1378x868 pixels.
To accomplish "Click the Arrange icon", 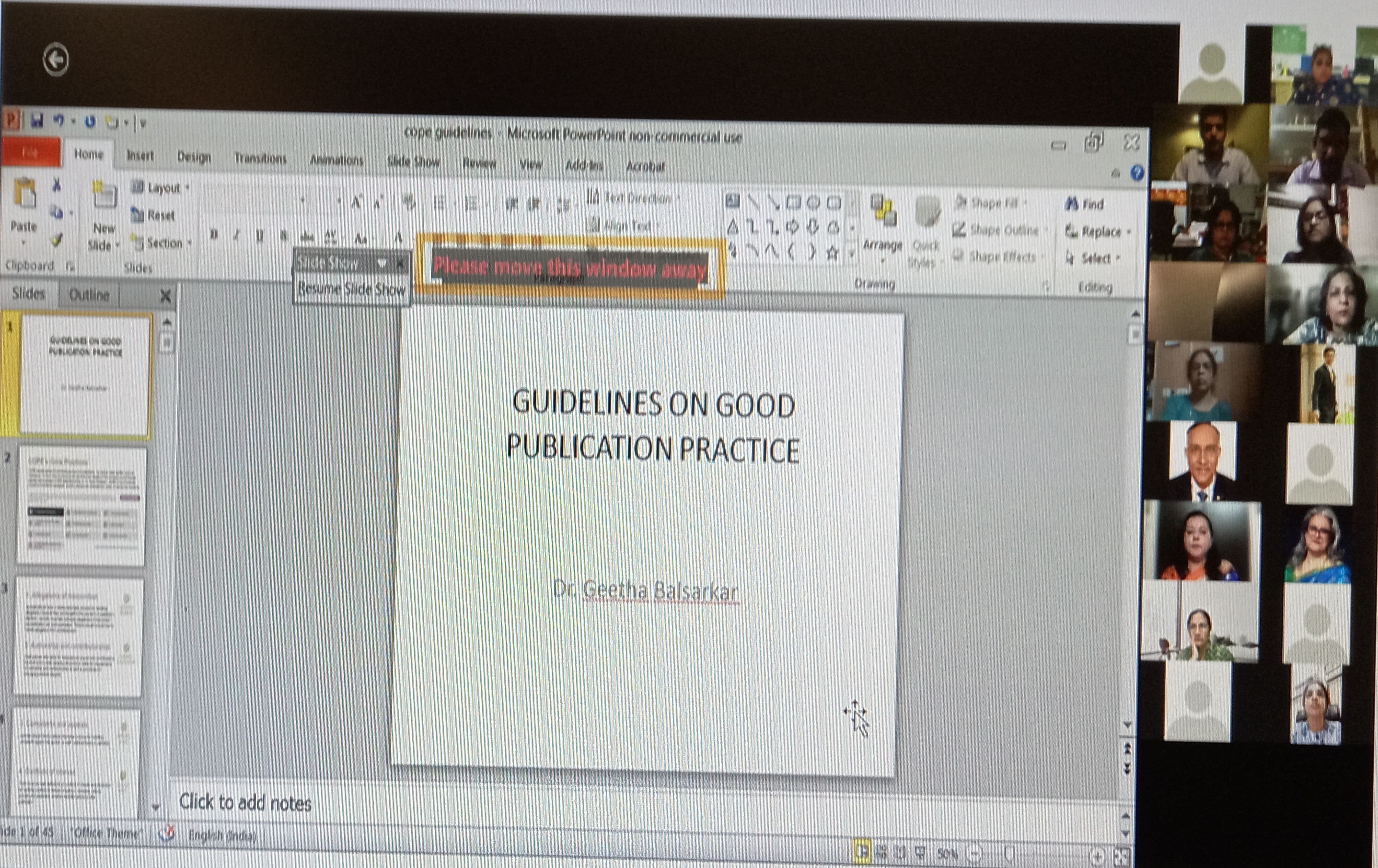I will 883,210.
